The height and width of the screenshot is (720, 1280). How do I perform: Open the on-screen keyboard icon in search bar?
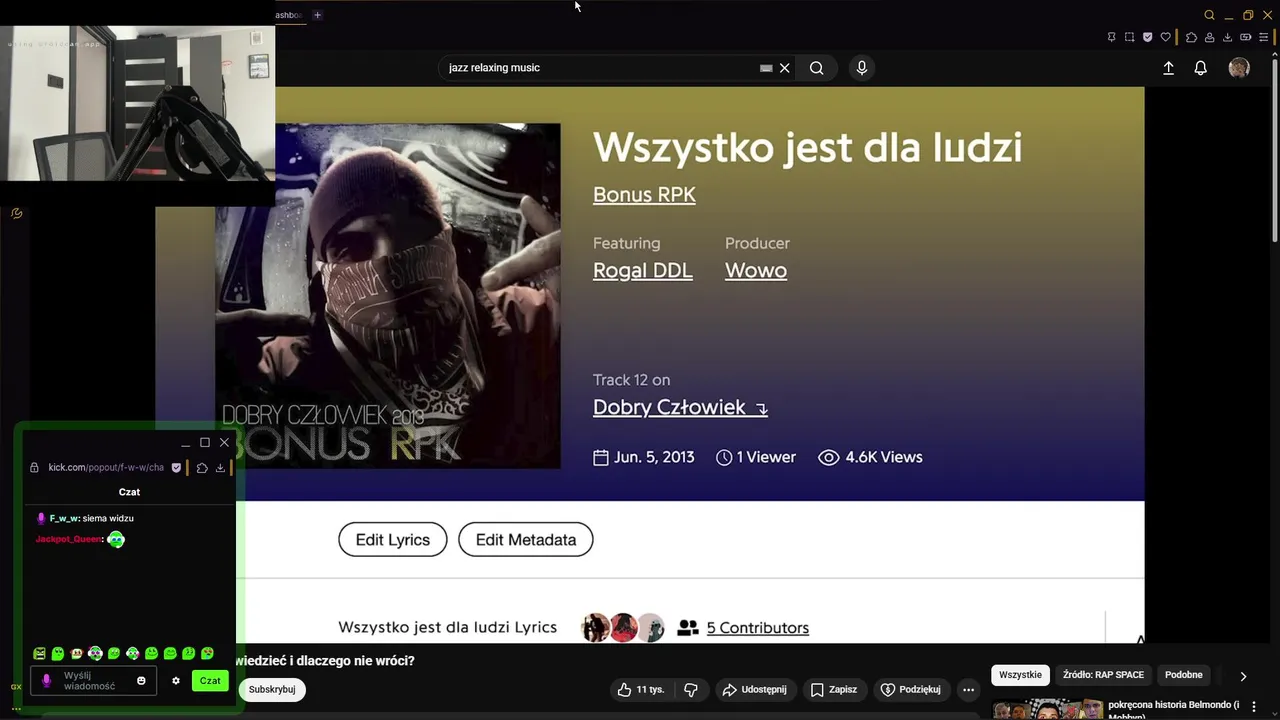[x=766, y=68]
